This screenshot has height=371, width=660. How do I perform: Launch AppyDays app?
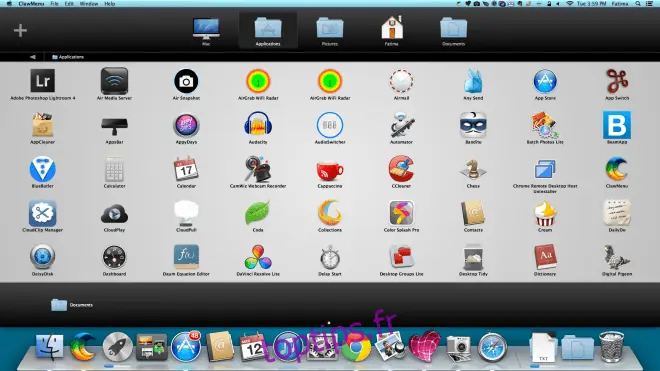[x=186, y=125]
